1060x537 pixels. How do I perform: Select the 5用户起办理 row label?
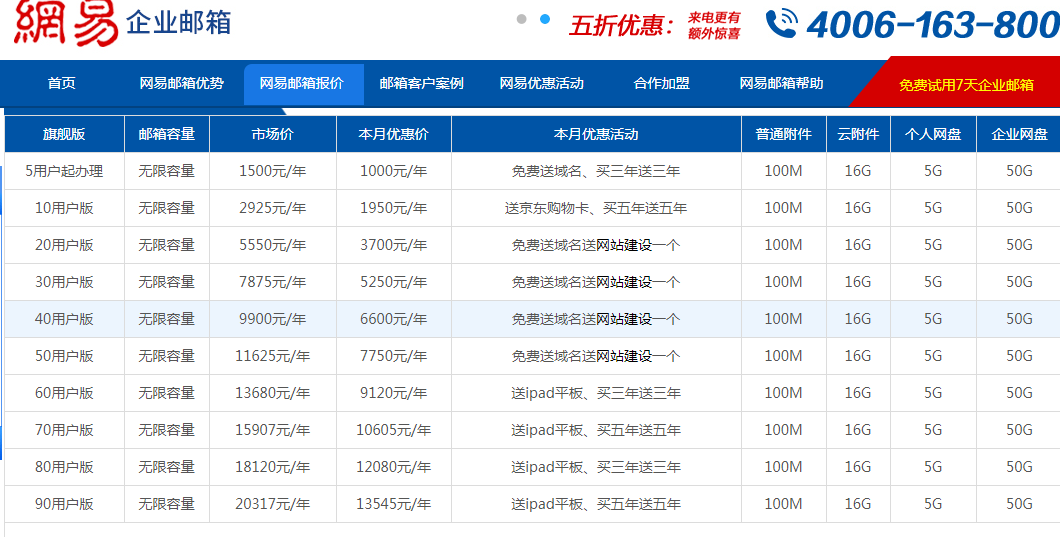[64, 171]
